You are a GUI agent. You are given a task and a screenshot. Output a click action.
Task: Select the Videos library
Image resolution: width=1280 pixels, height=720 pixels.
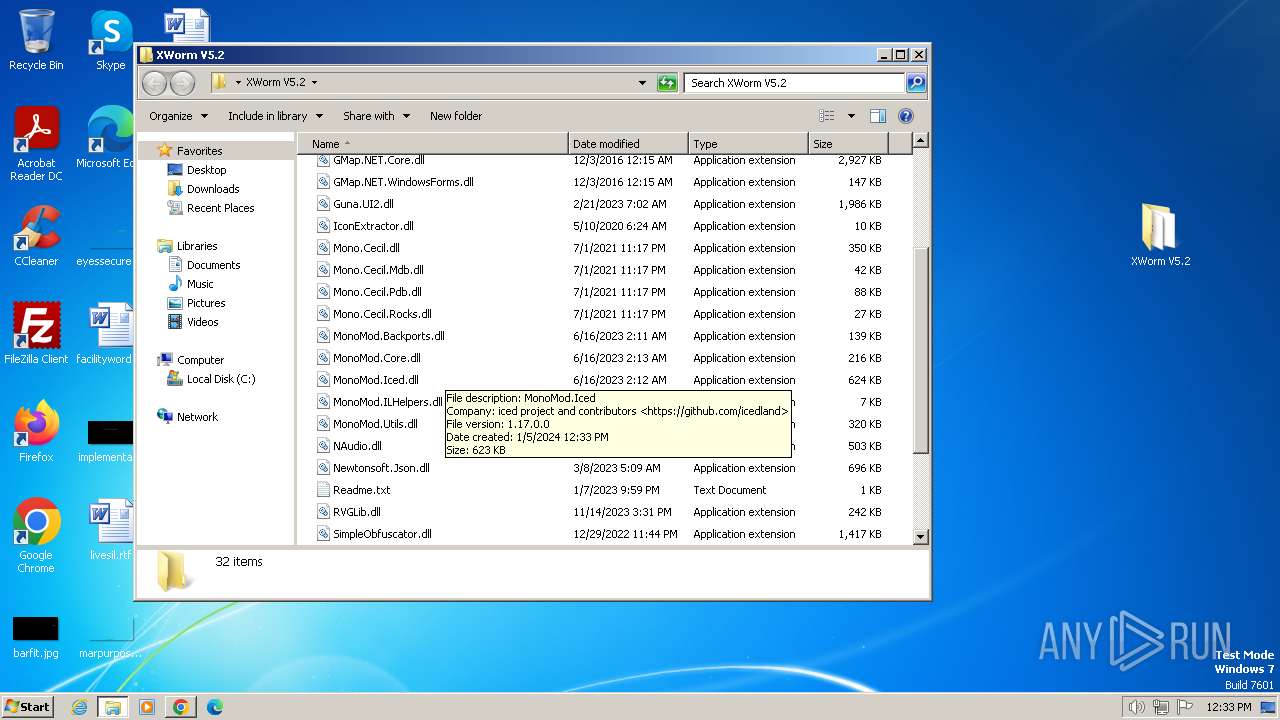[x=202, y=322]
